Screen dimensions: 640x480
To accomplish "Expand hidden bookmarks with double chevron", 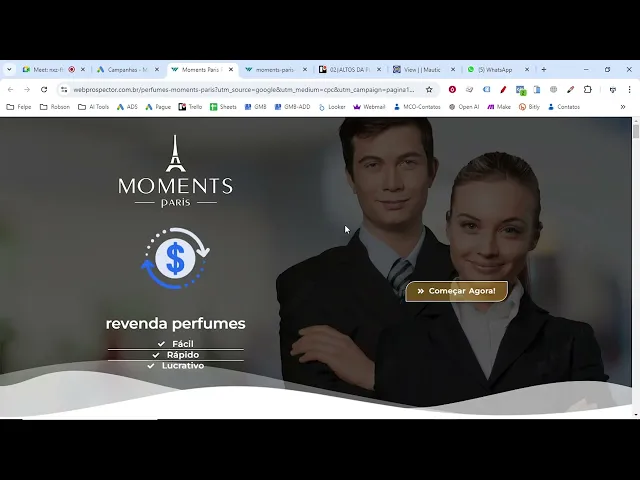I will coord(623,107).
